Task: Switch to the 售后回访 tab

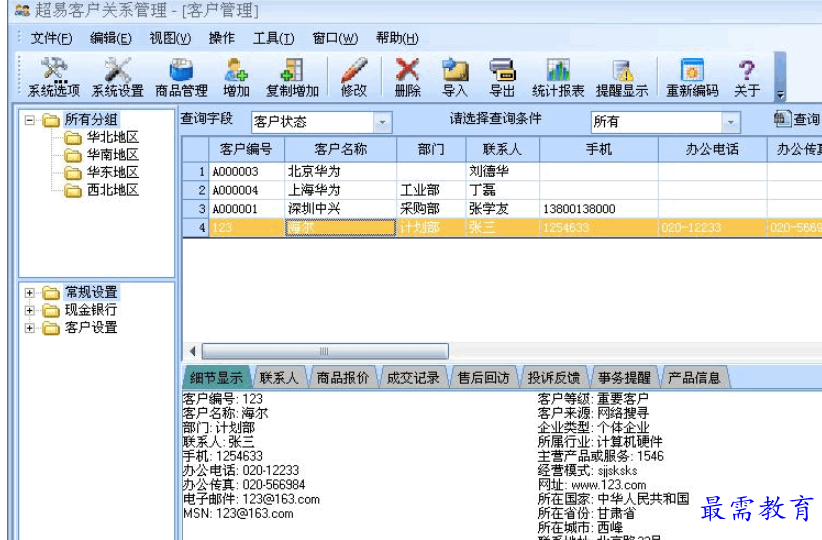Action: [x=483, y=377]
